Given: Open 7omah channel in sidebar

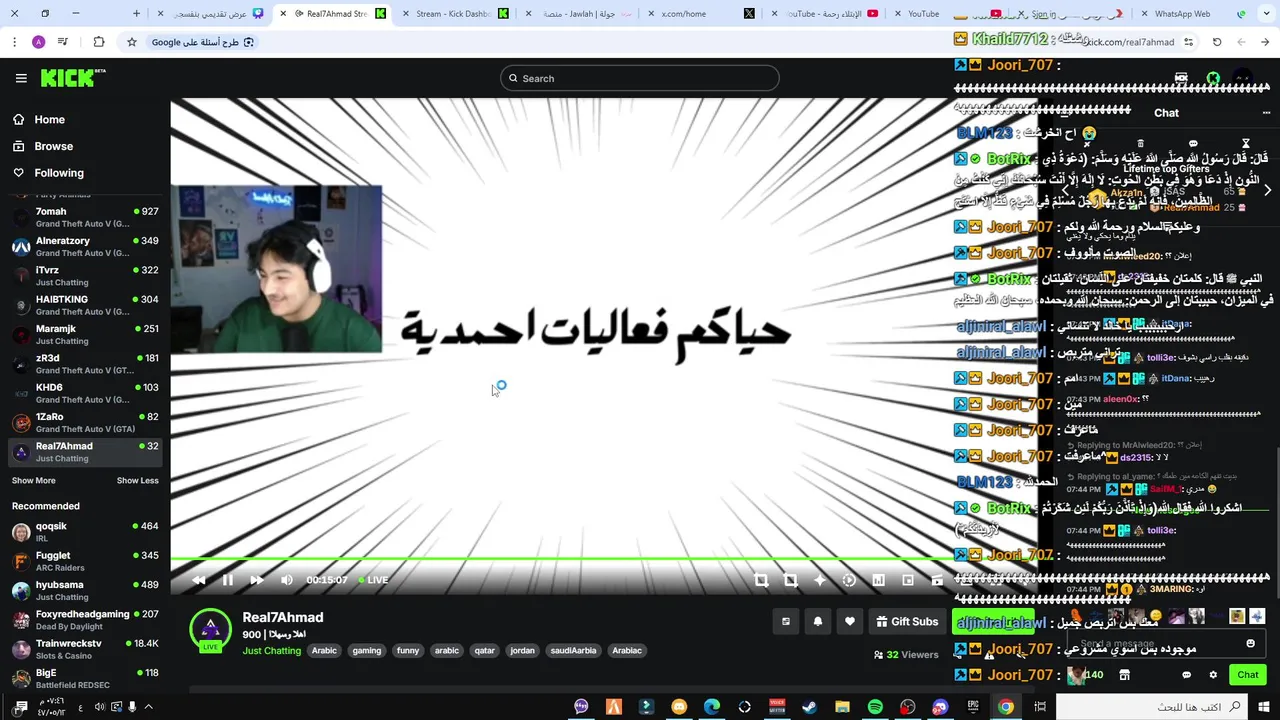Looking at the screenshot, I should [85, 217].
